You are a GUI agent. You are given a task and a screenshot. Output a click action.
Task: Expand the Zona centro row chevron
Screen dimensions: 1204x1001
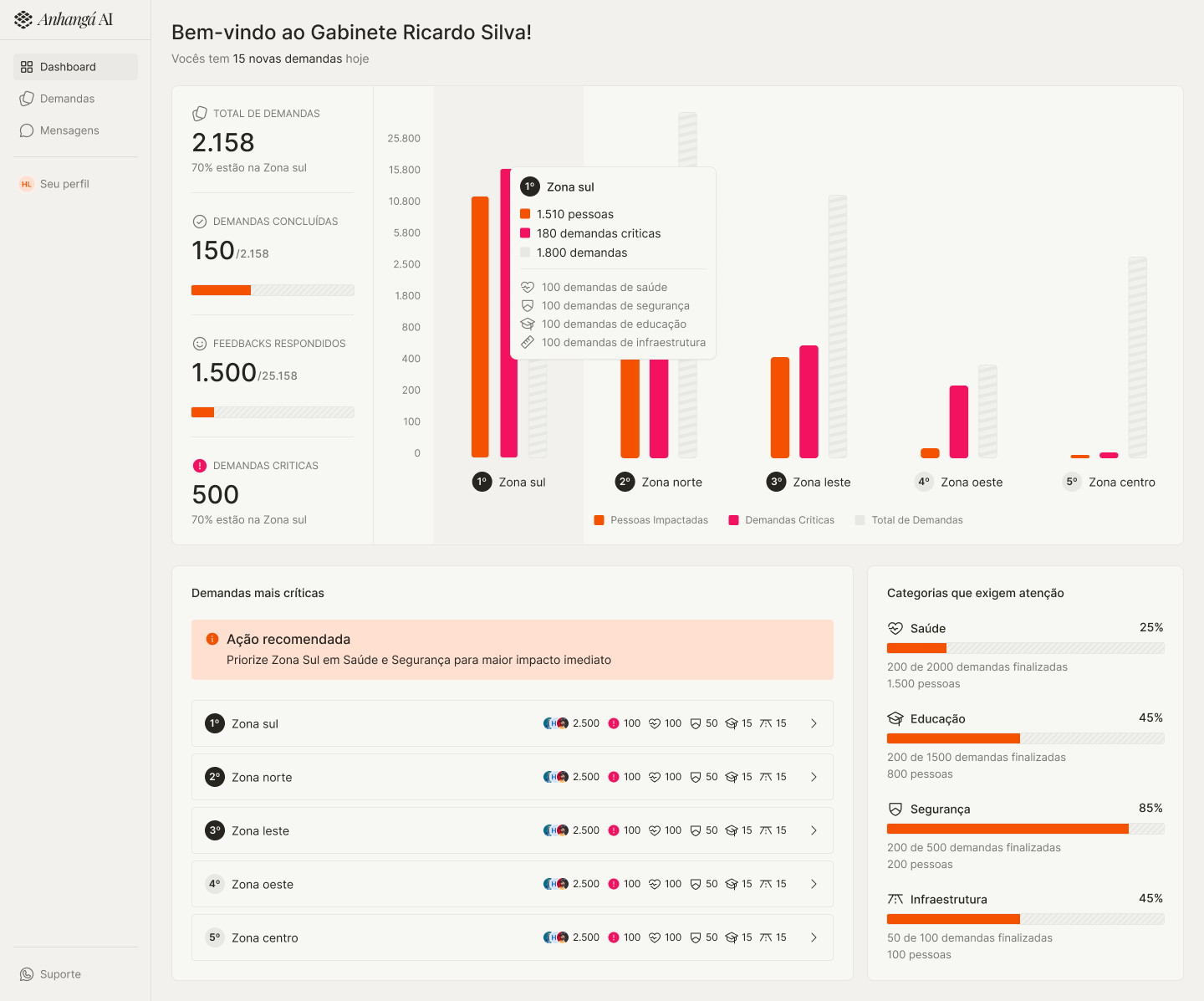tap(814, 937)
